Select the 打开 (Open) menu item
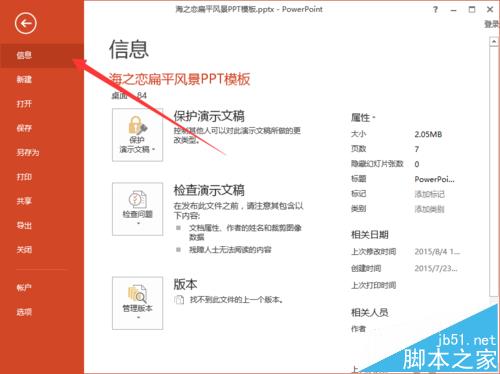 (x=42, y=104)
